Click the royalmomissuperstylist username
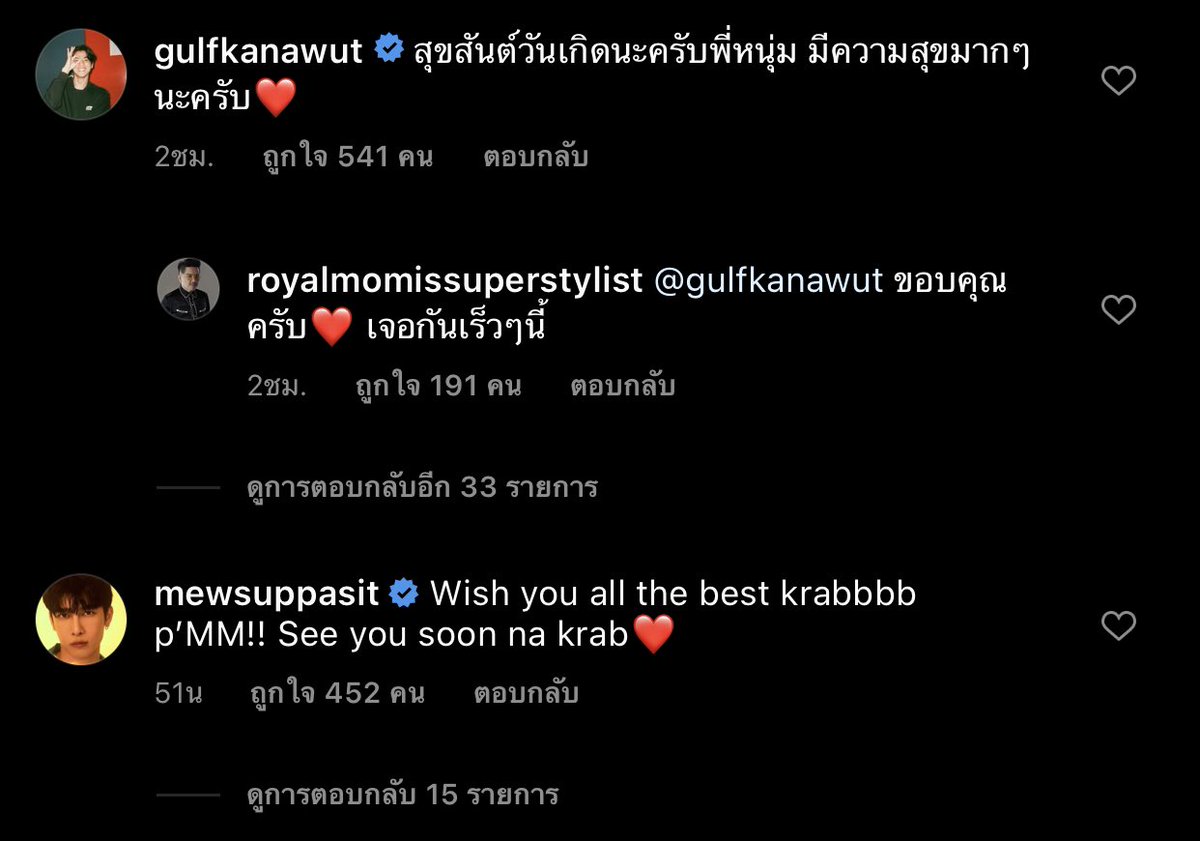1200x841 pixels. click(x=445, y=282)
